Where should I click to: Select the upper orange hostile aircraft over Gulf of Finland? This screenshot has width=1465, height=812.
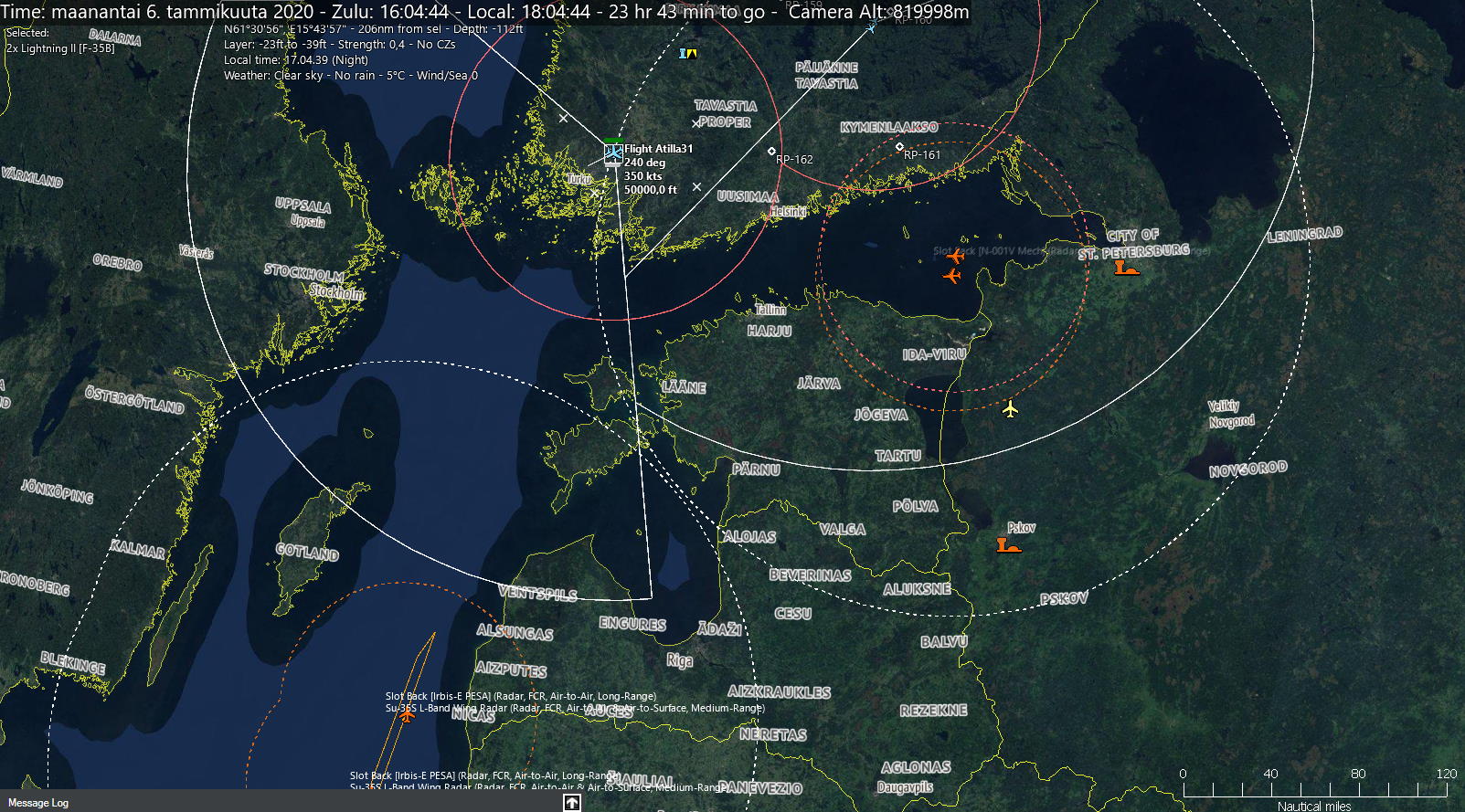click(955, 257)
